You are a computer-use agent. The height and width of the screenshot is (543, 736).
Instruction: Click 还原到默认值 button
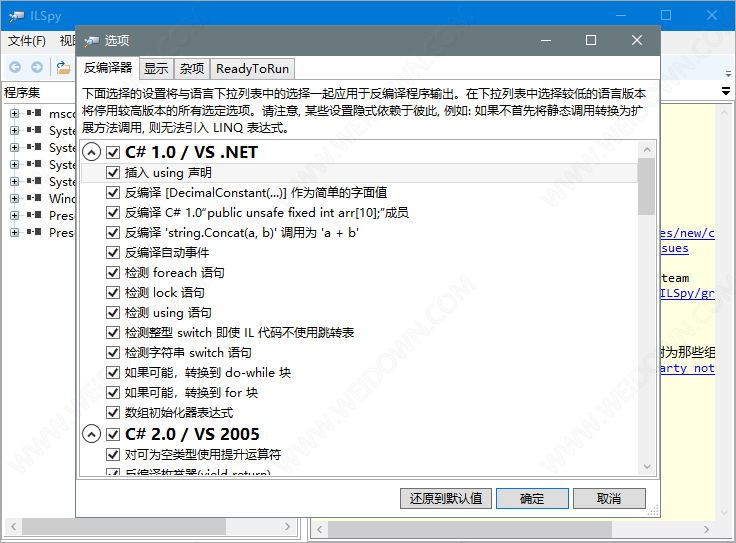[x=445, y=498]
